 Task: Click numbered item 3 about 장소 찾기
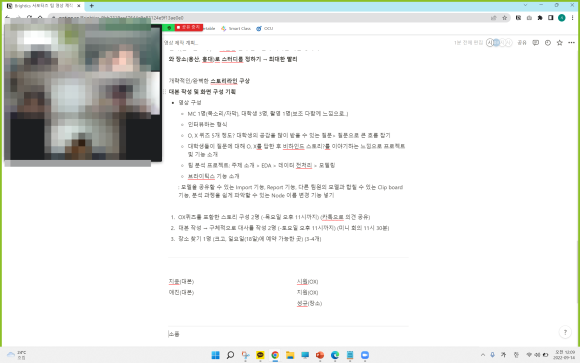click(x=250, y=239)
